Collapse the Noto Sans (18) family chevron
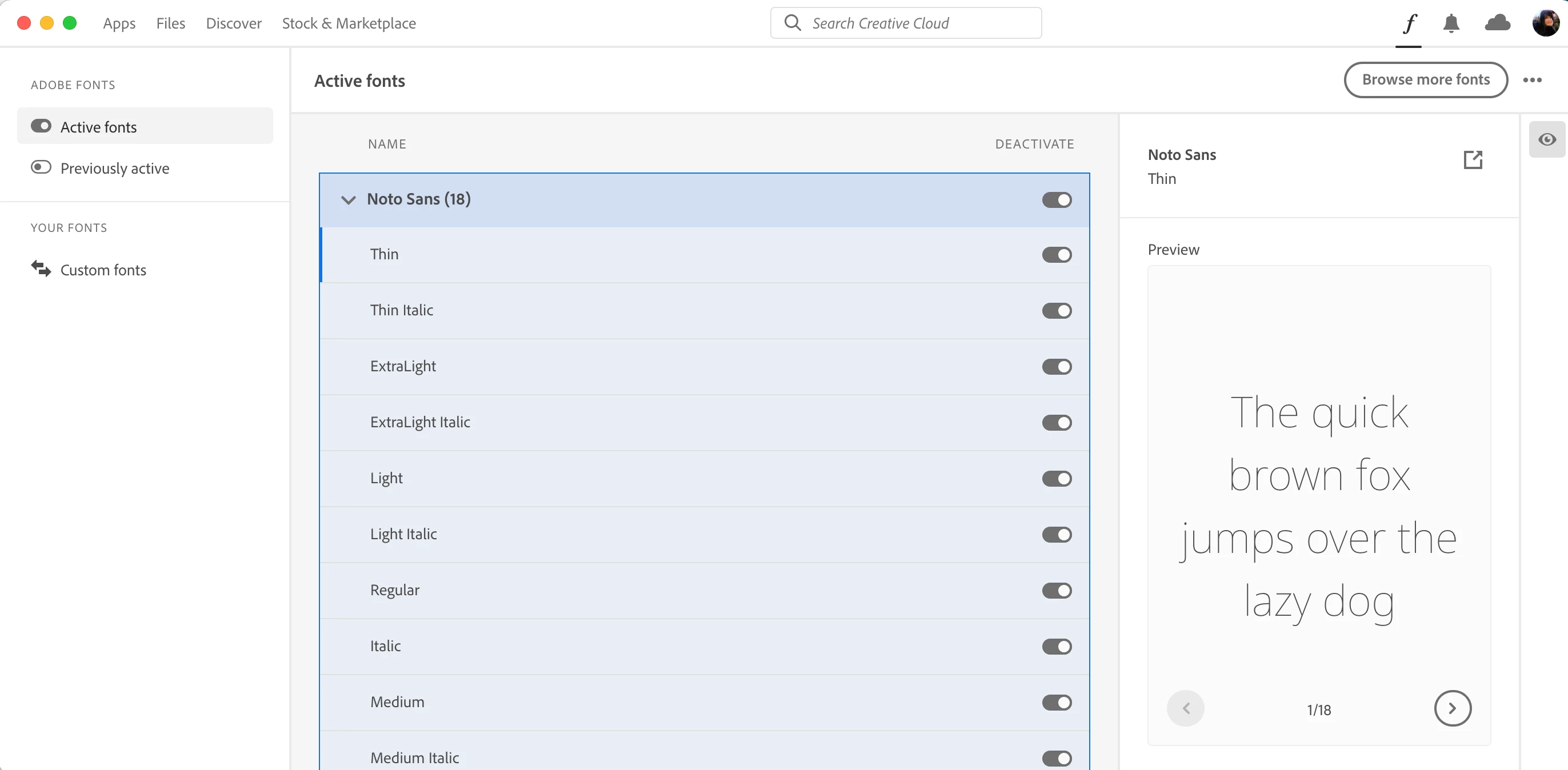The width and height of the screenshot is (1568, 770). click(x=348, y=200)
